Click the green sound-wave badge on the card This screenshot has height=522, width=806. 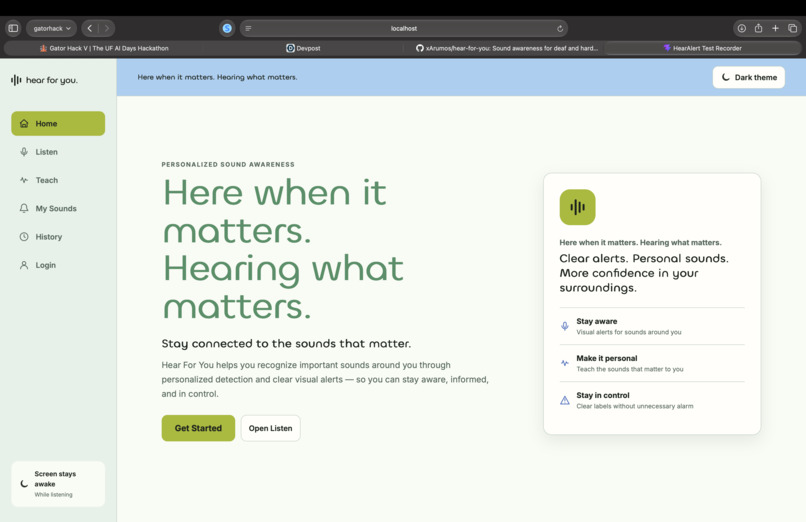[x=577, y=207]
